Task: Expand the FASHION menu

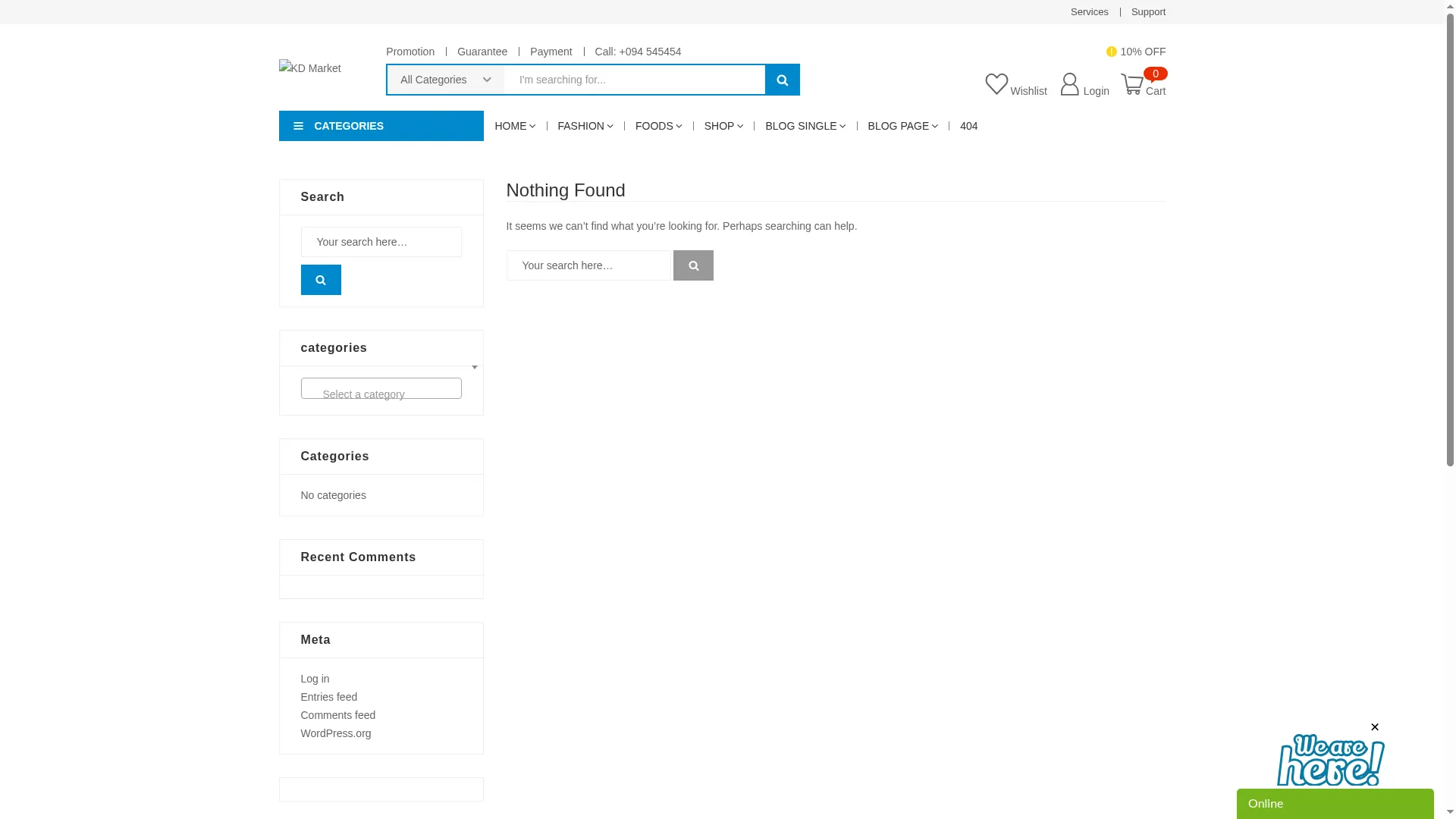Action: point(585,126)
